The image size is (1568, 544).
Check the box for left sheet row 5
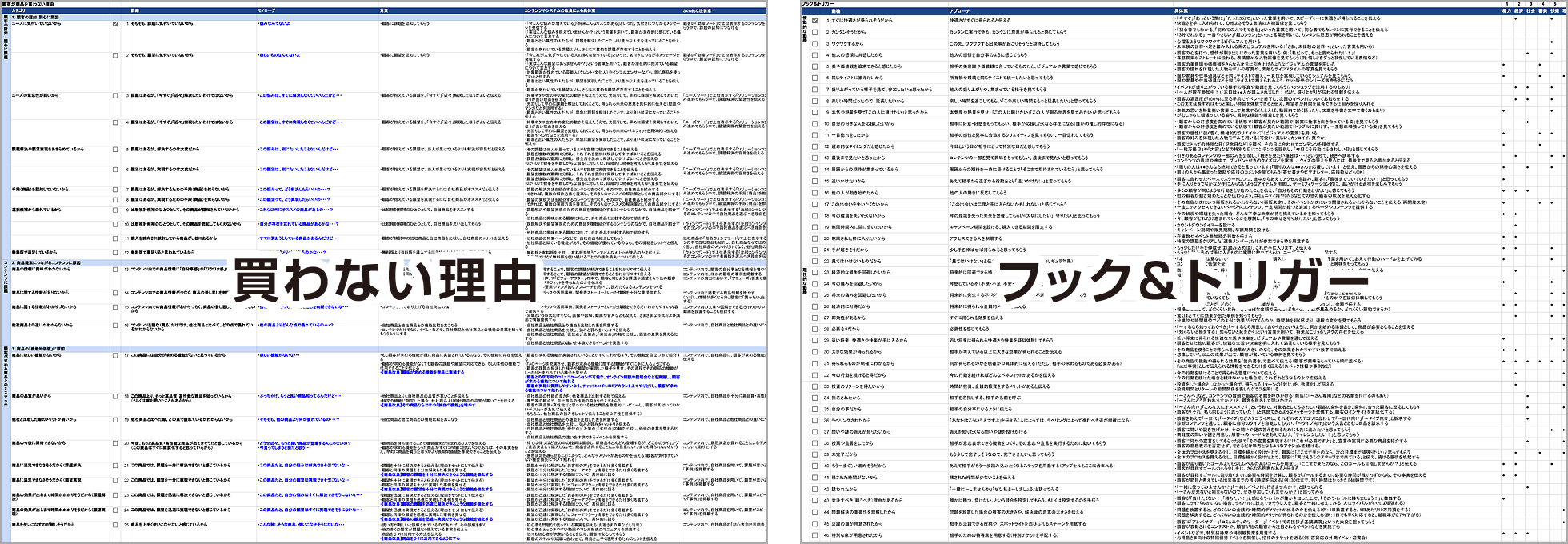point(115,149)
